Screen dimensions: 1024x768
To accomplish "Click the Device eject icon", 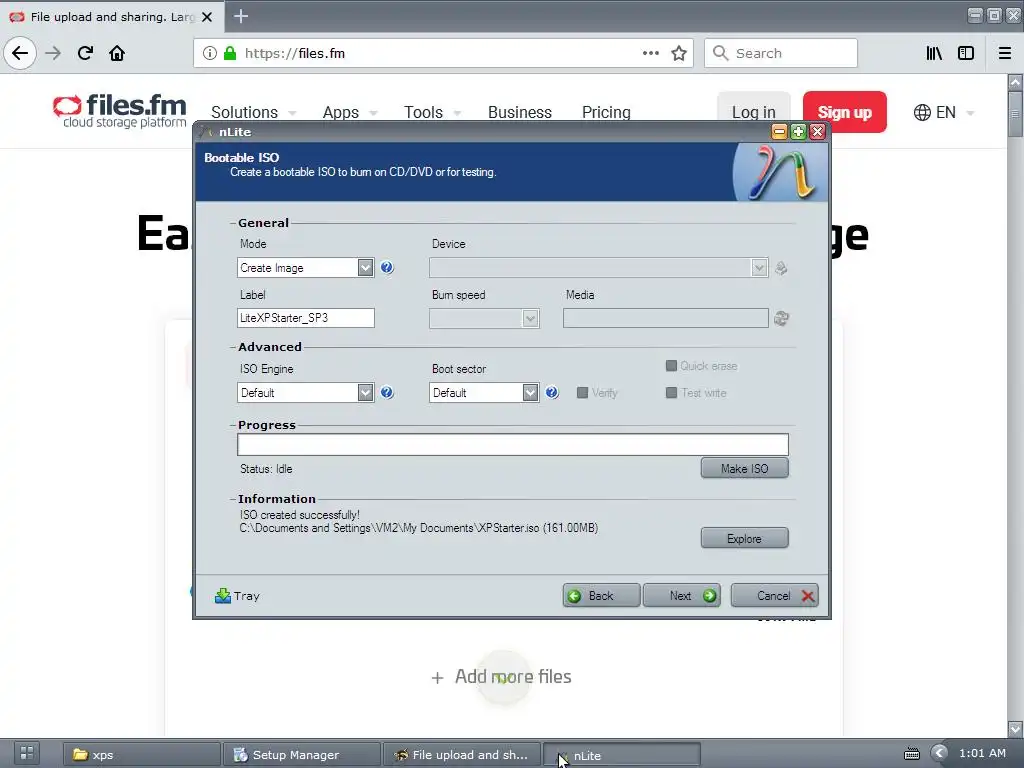I will pyautogui.click(x=781, y=268).
